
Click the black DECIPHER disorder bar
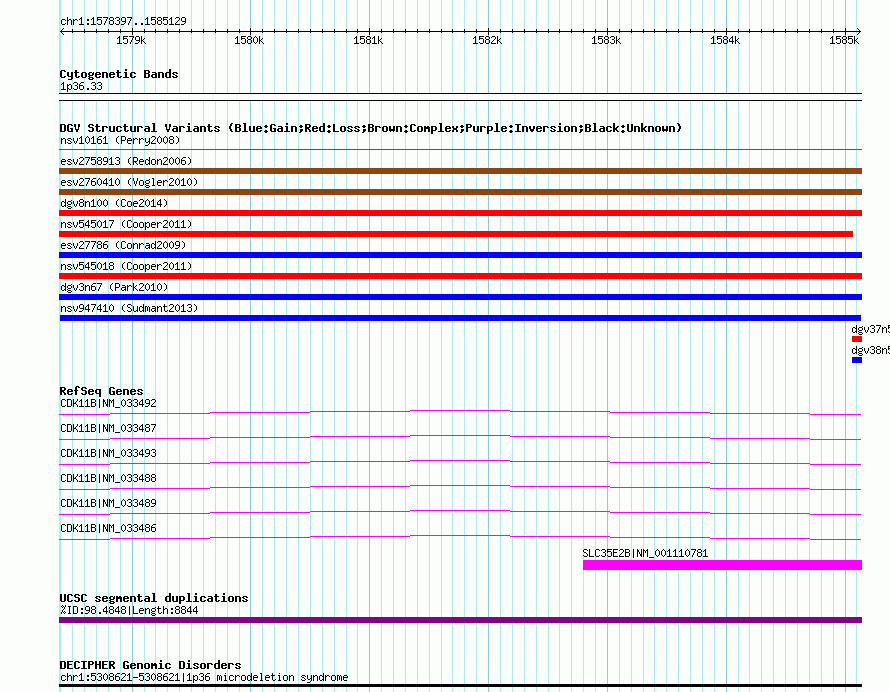click(460, 686)
